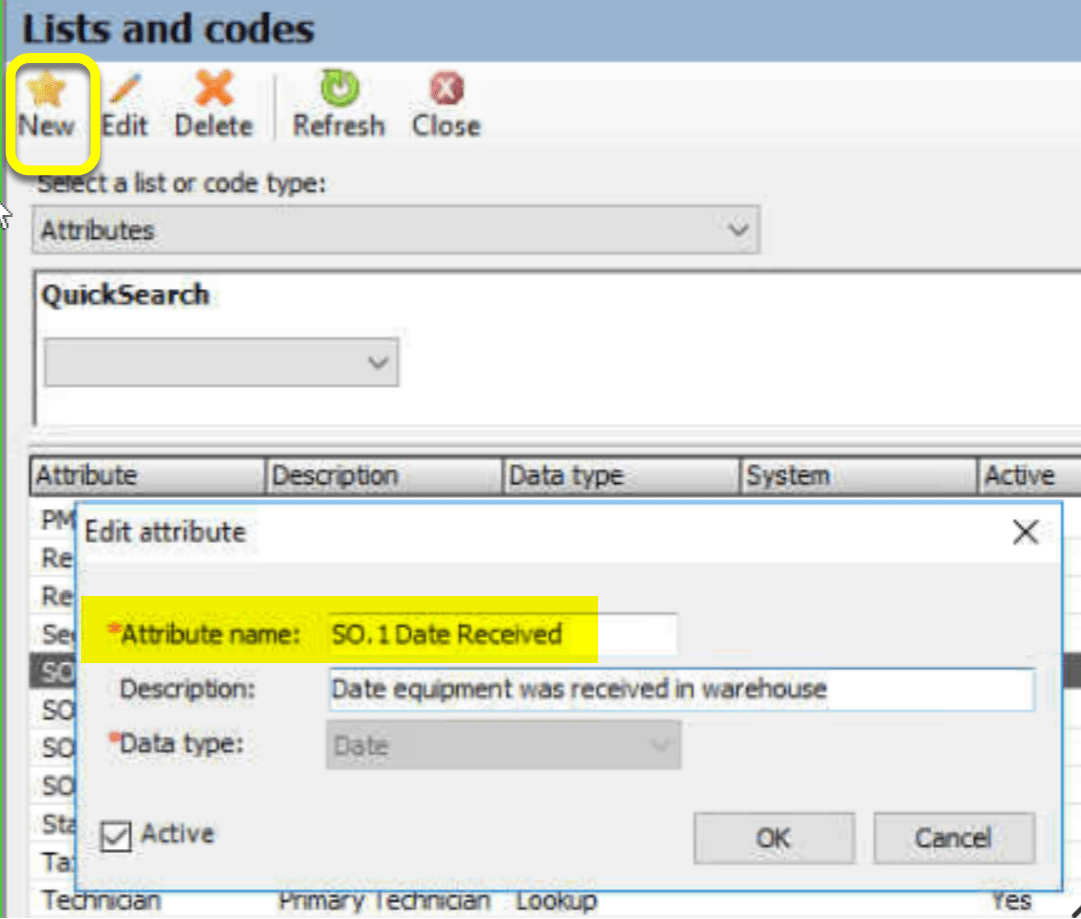Close the Edit attribute dialog with X

1024,532
